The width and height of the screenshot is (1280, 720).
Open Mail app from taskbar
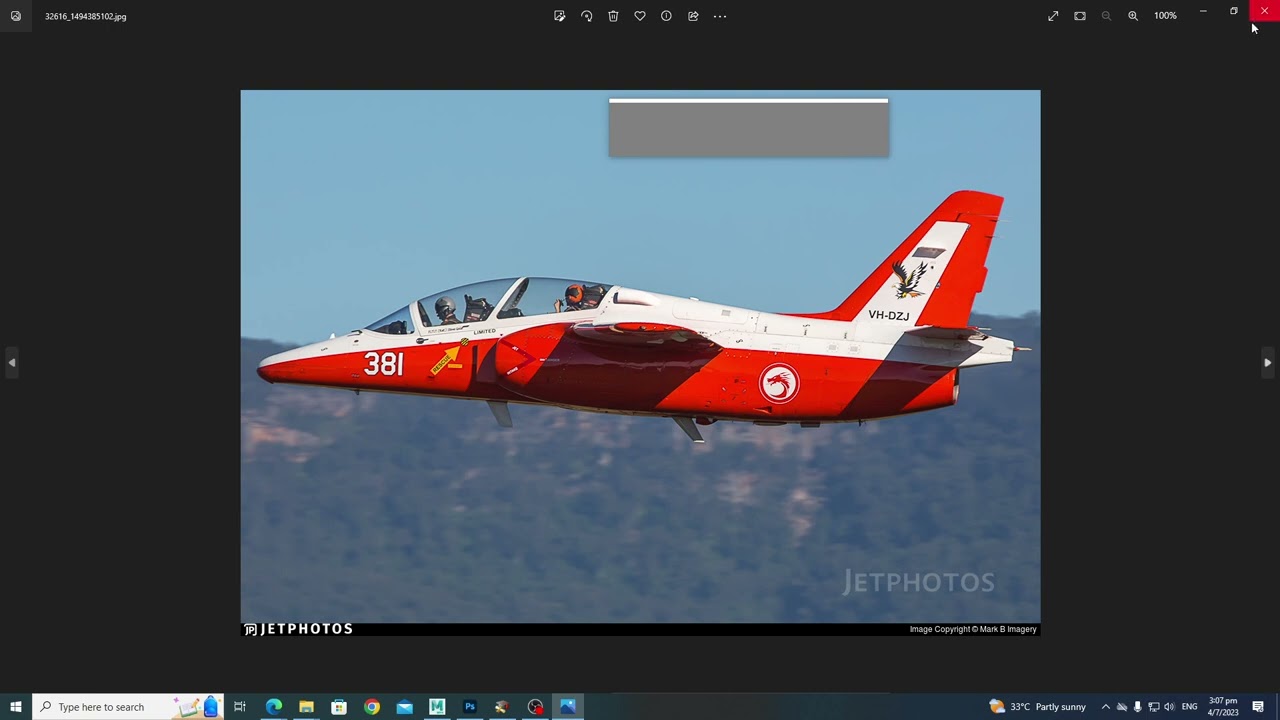coord(404,707)
